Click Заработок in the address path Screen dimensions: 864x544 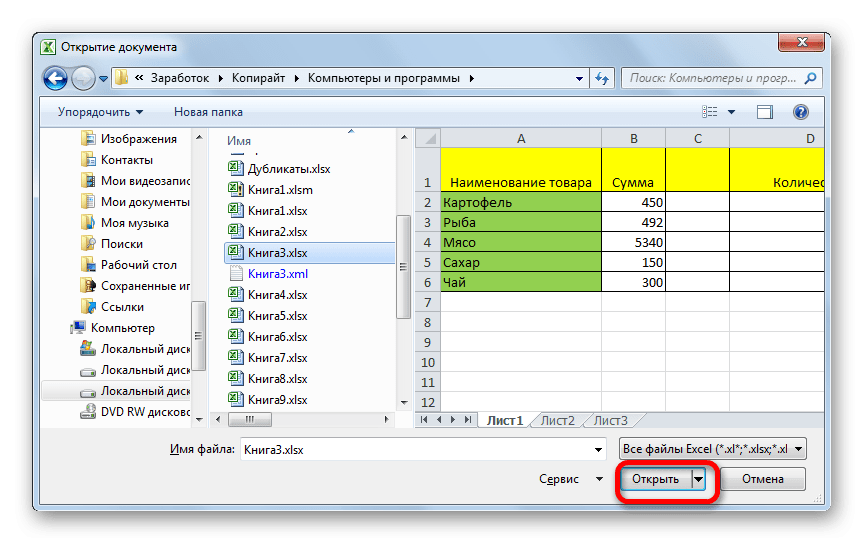pyautogui.click(x=180, y=78)
